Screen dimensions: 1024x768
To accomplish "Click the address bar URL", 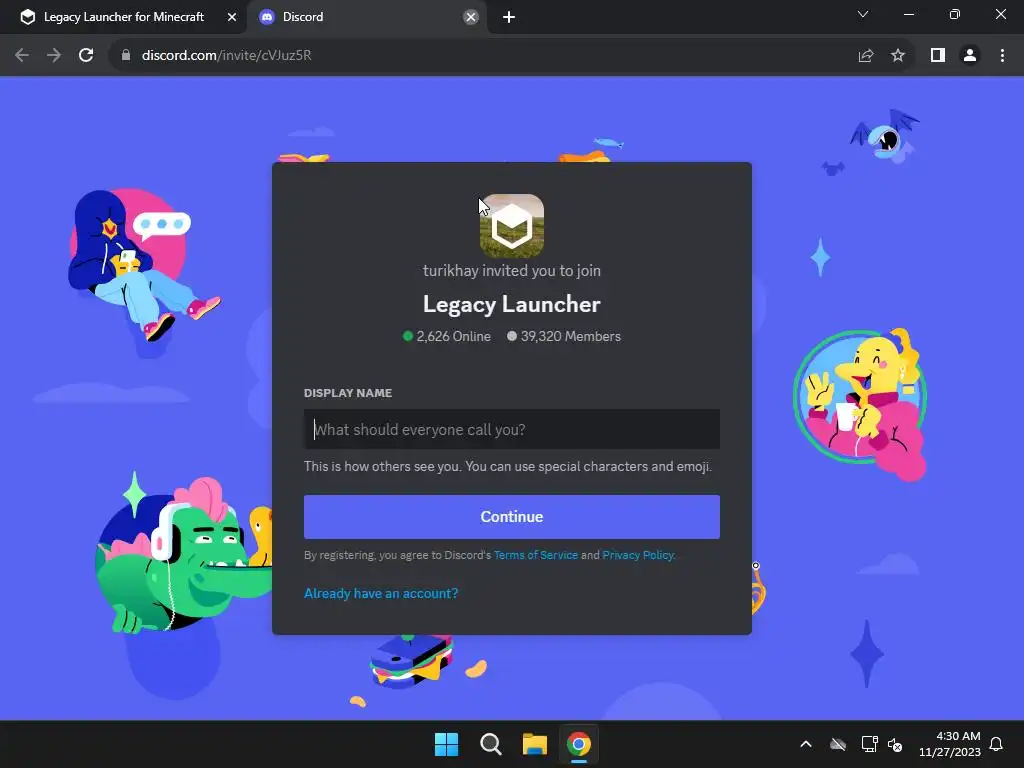I will click(227, 56).
